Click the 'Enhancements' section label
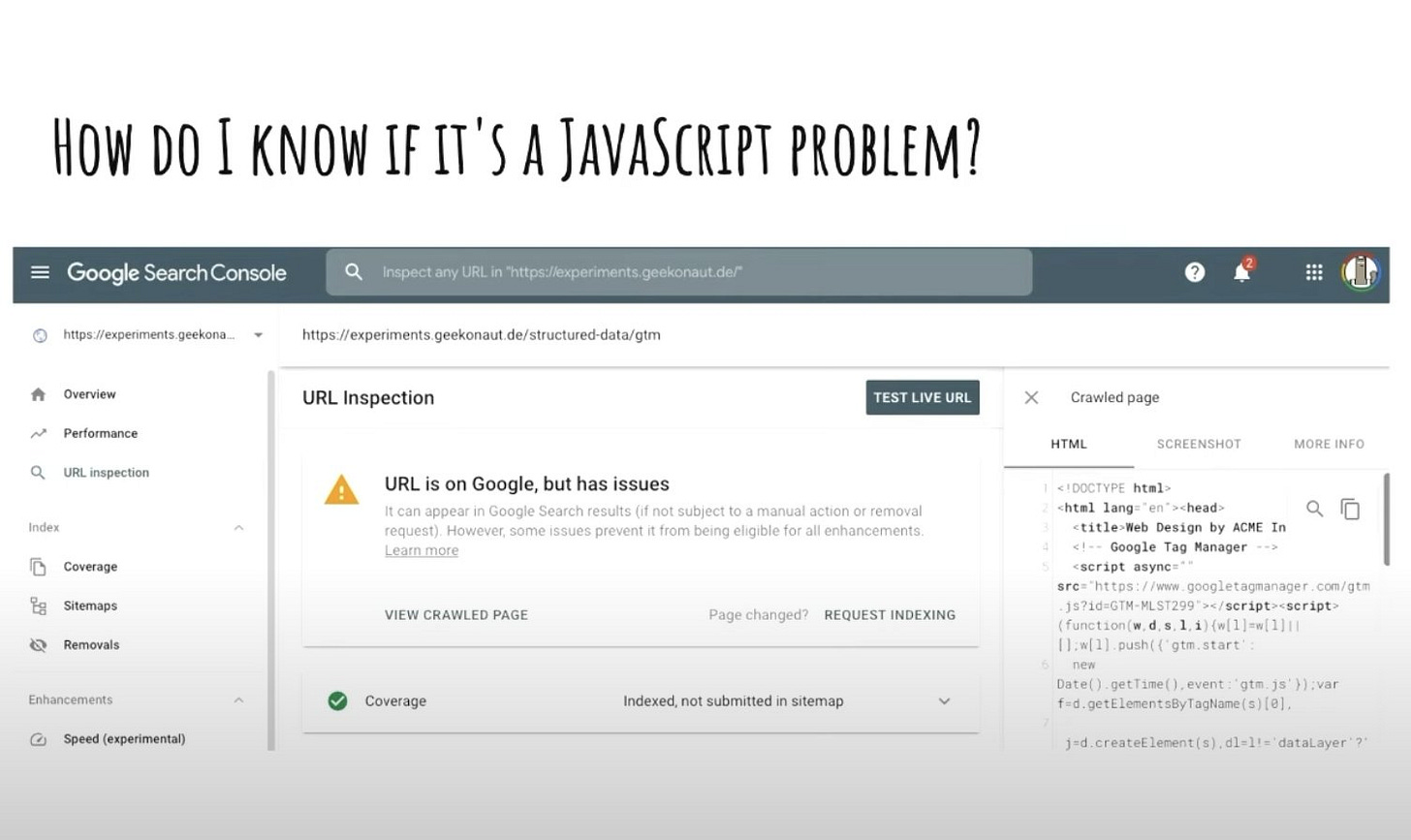1411x840 pixels. point(71,700)
